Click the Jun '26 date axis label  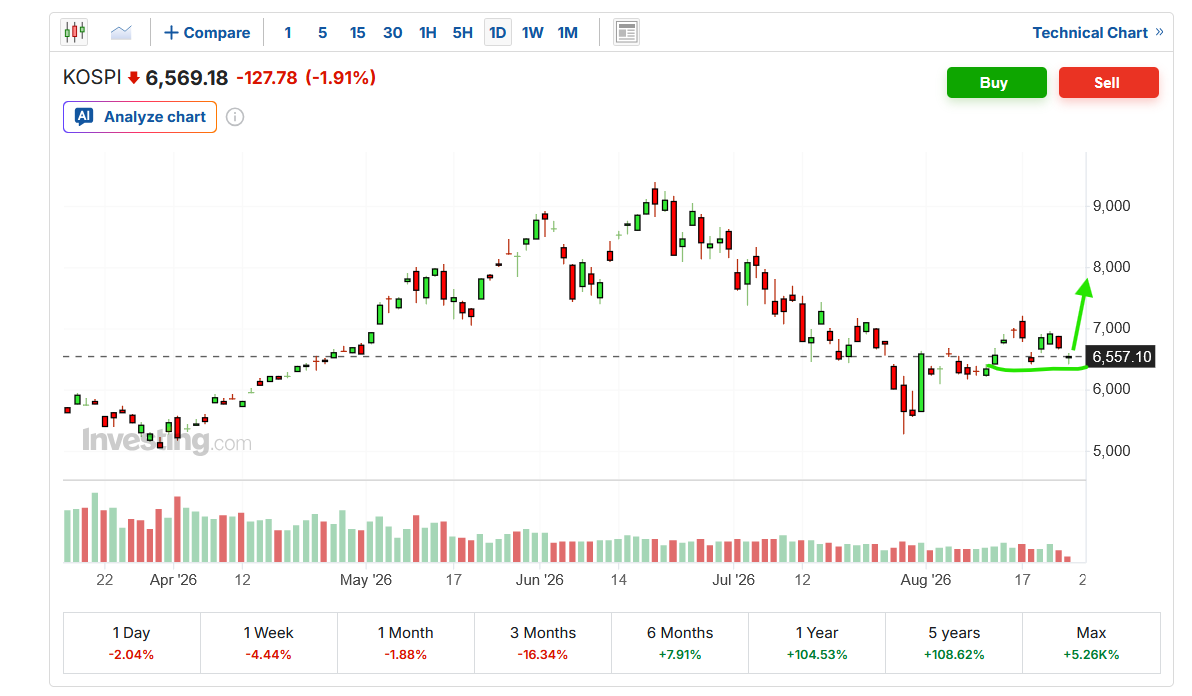pyautogui.click(x=539, y=580)
